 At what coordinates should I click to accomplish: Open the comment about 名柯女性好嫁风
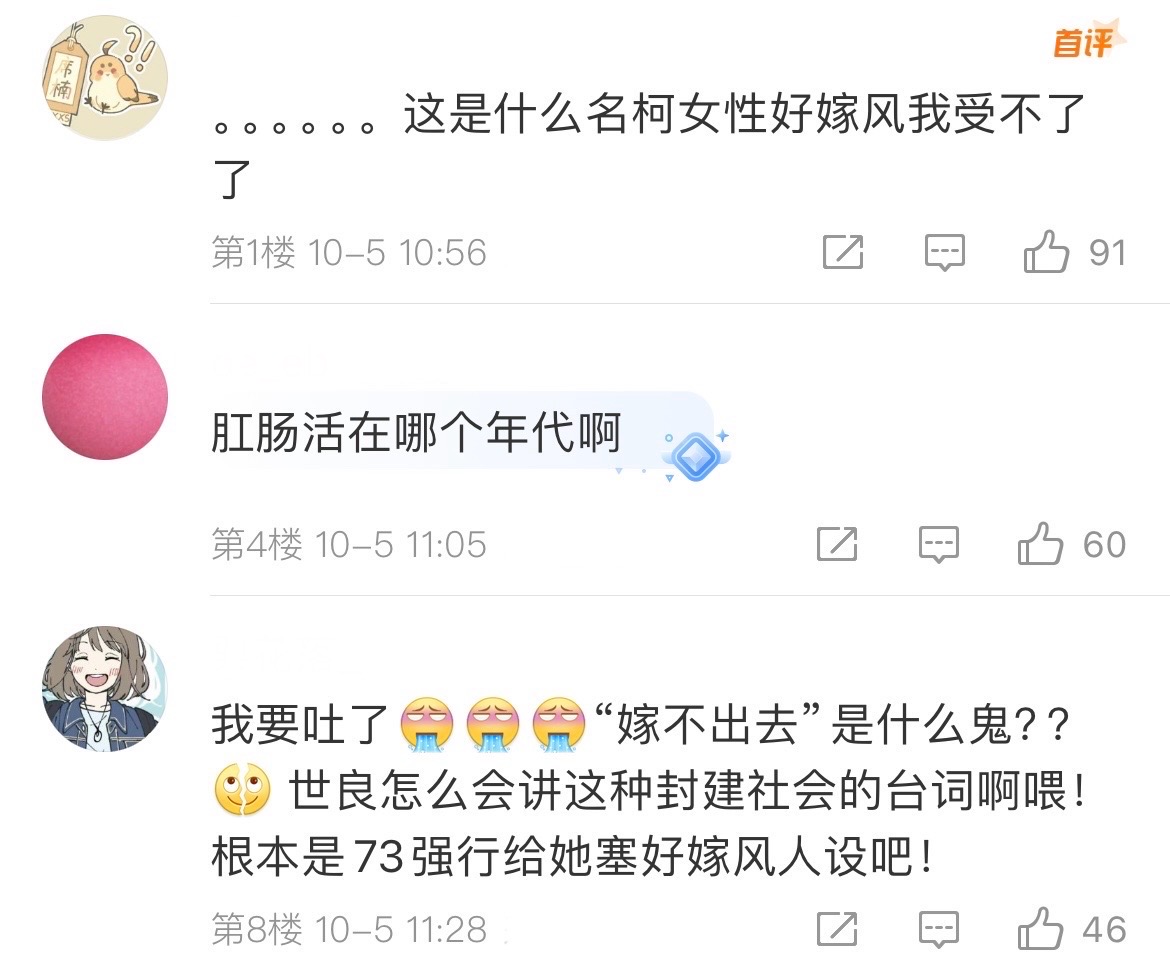click(648, 146)
